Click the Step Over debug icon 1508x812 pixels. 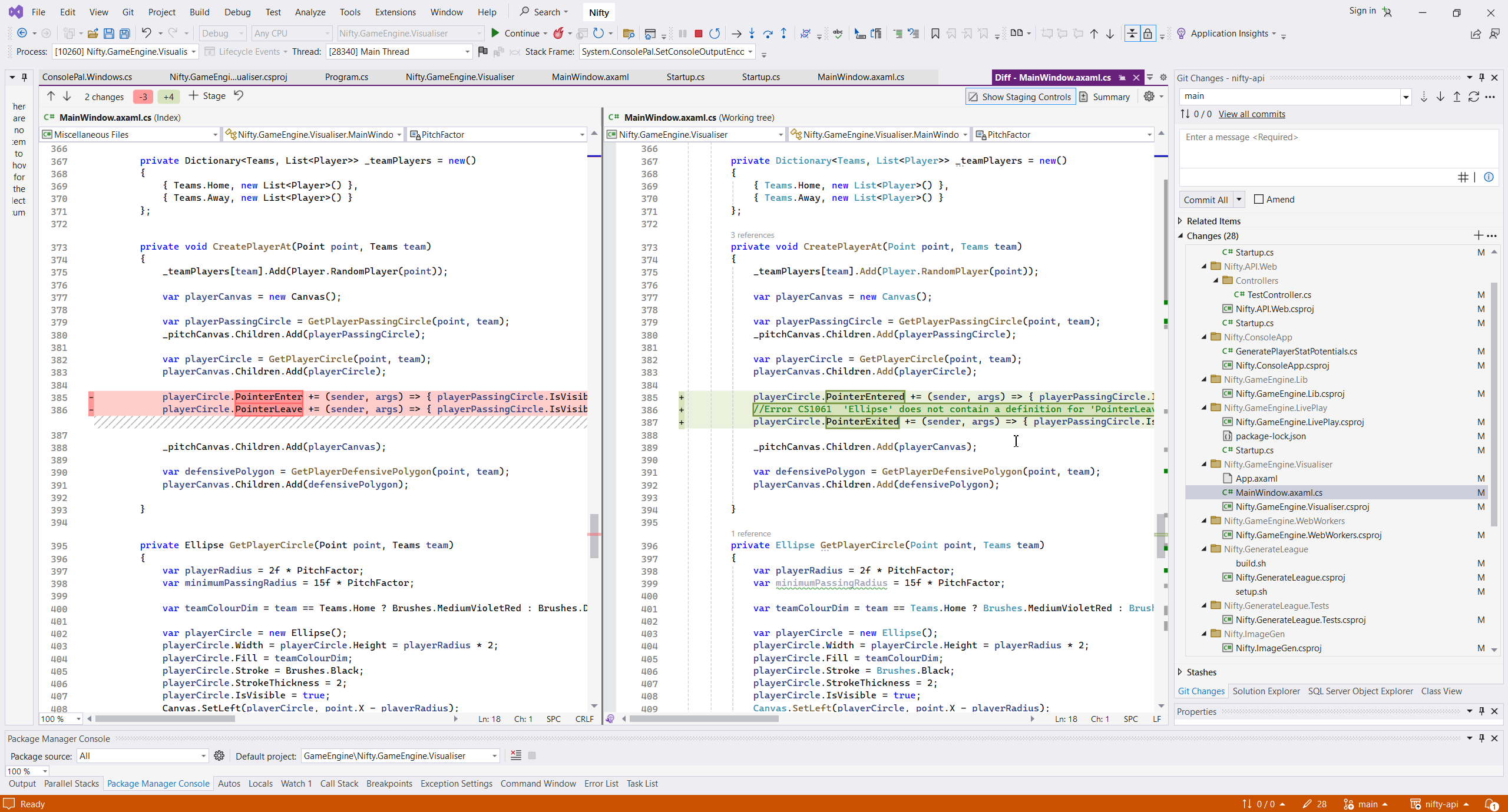click(x=768, y=34)
